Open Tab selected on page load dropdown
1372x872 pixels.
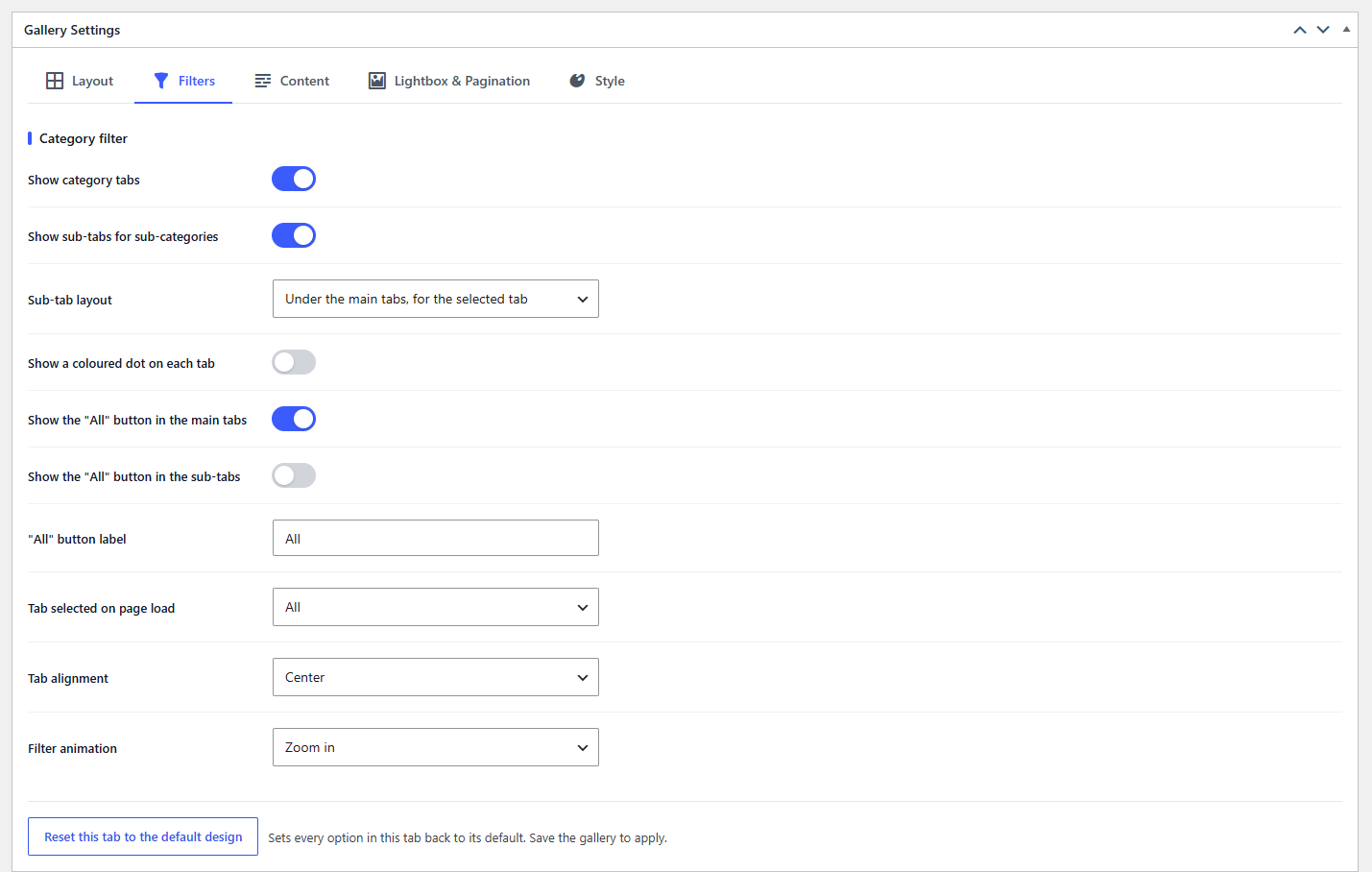click(x=436, y=607)
